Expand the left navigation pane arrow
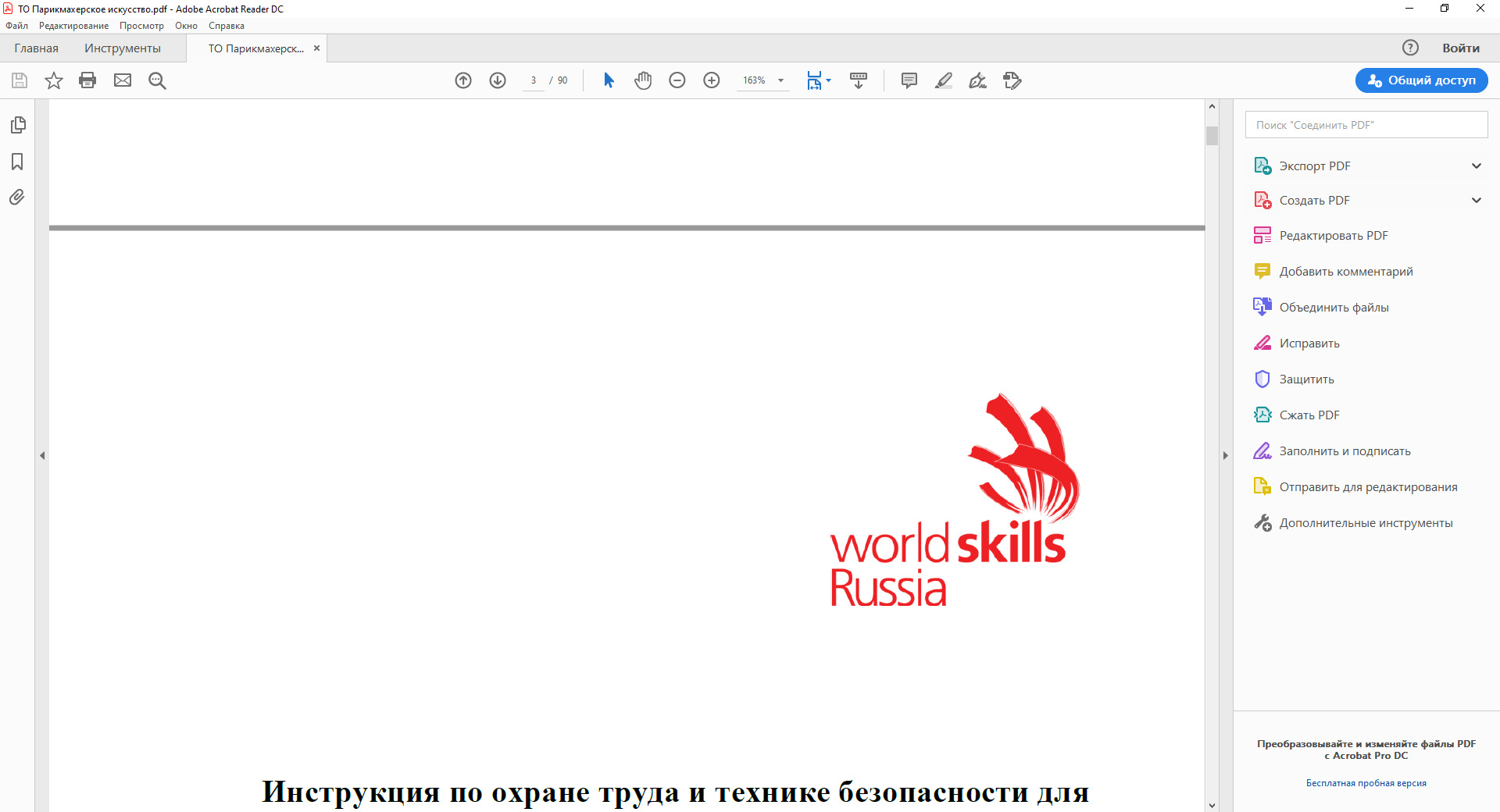This screenshot has width=1500, height=812. (42, 455)
